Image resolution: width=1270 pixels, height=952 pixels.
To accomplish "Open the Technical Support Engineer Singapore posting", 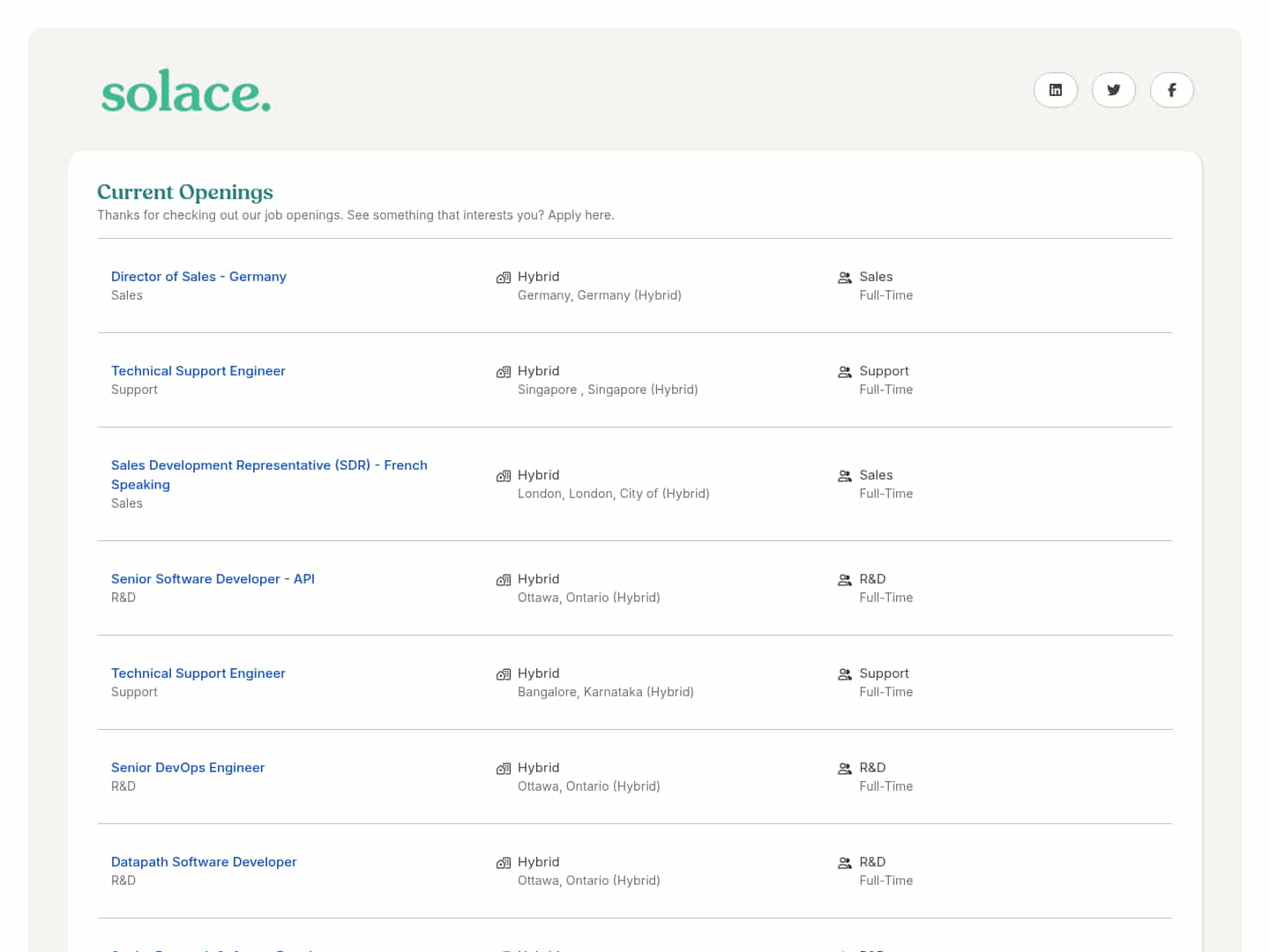I will pos(198,370).
